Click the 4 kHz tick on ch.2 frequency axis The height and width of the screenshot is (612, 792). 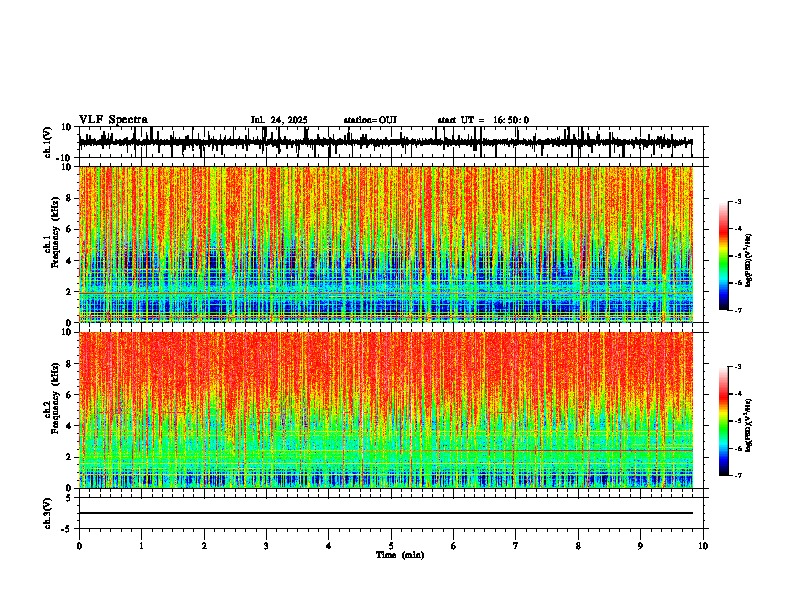(x=69, y=426)
